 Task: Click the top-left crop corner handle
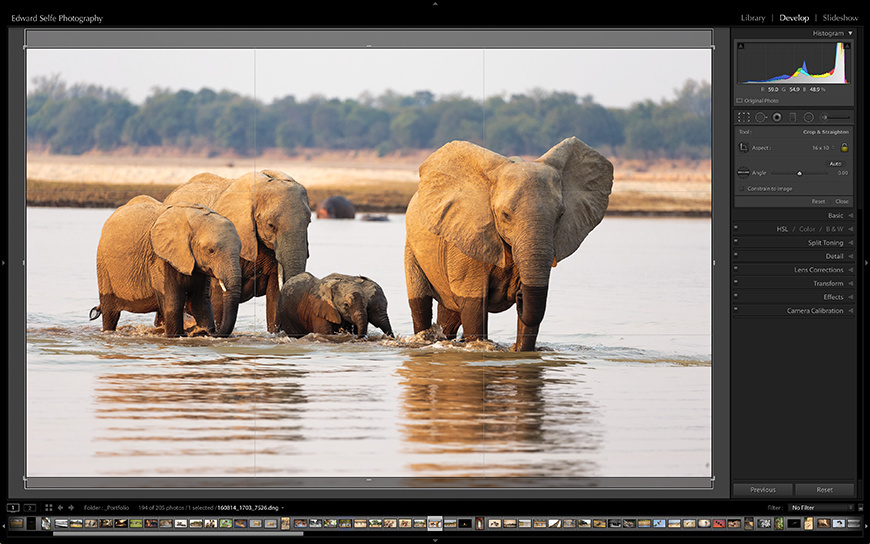pos(27,49)
